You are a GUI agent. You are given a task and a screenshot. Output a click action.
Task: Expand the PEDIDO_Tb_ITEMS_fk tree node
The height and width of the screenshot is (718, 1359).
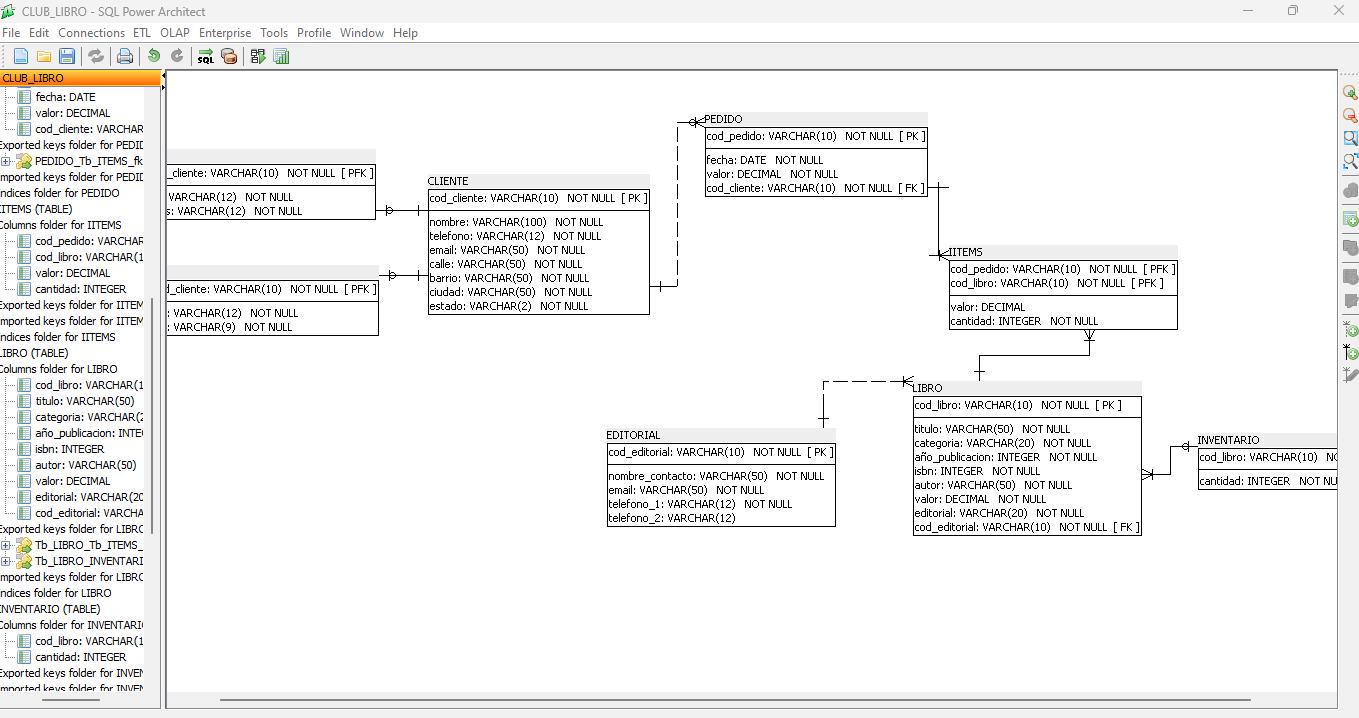pos(6,161)
